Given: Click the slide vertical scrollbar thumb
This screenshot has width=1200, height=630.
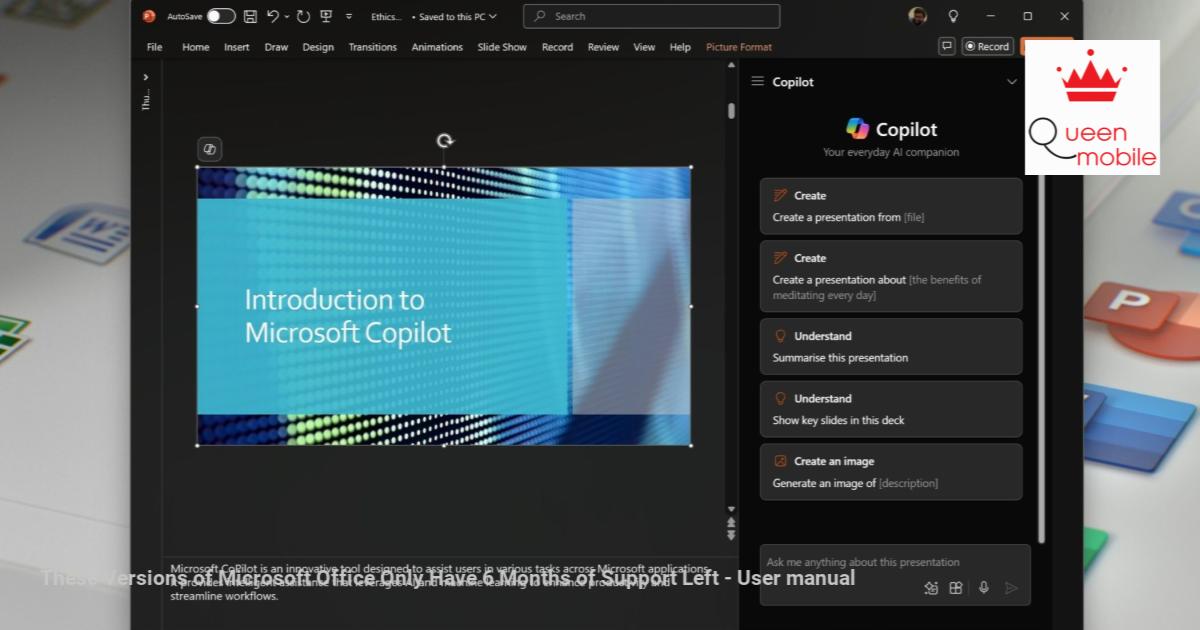Looking at the screenshot, I should point(731,111).
